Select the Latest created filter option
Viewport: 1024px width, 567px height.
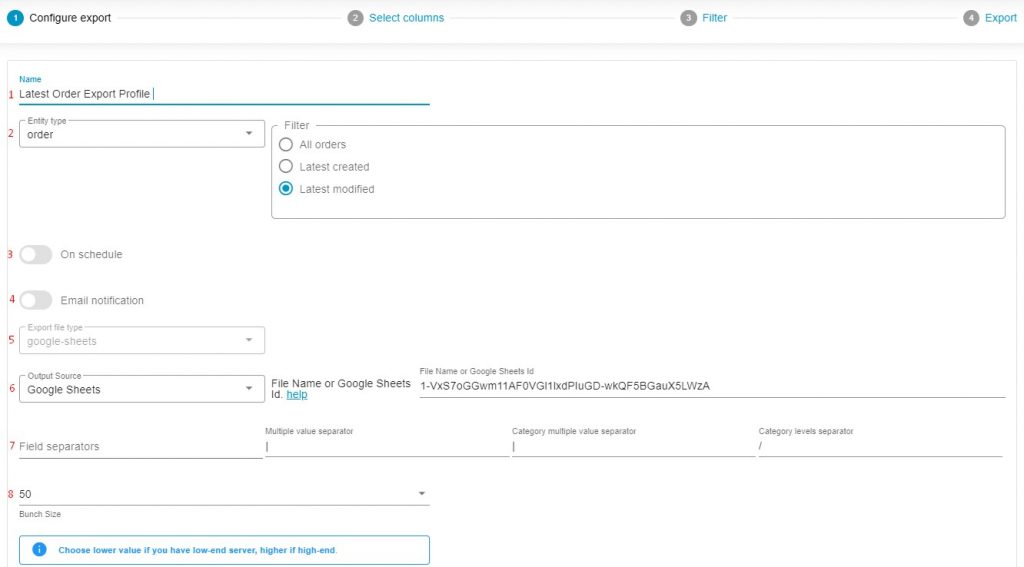285,167
